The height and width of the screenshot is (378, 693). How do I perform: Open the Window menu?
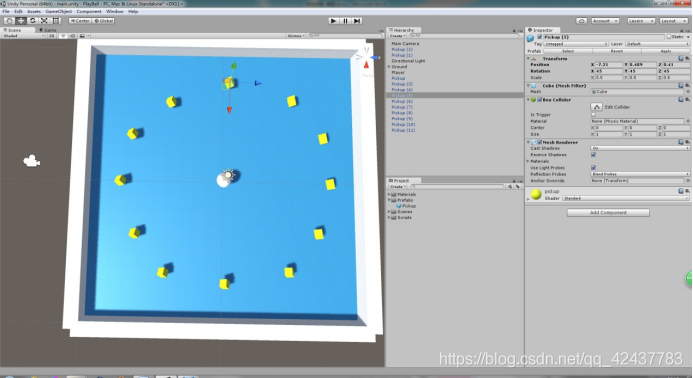click(114, 11)
